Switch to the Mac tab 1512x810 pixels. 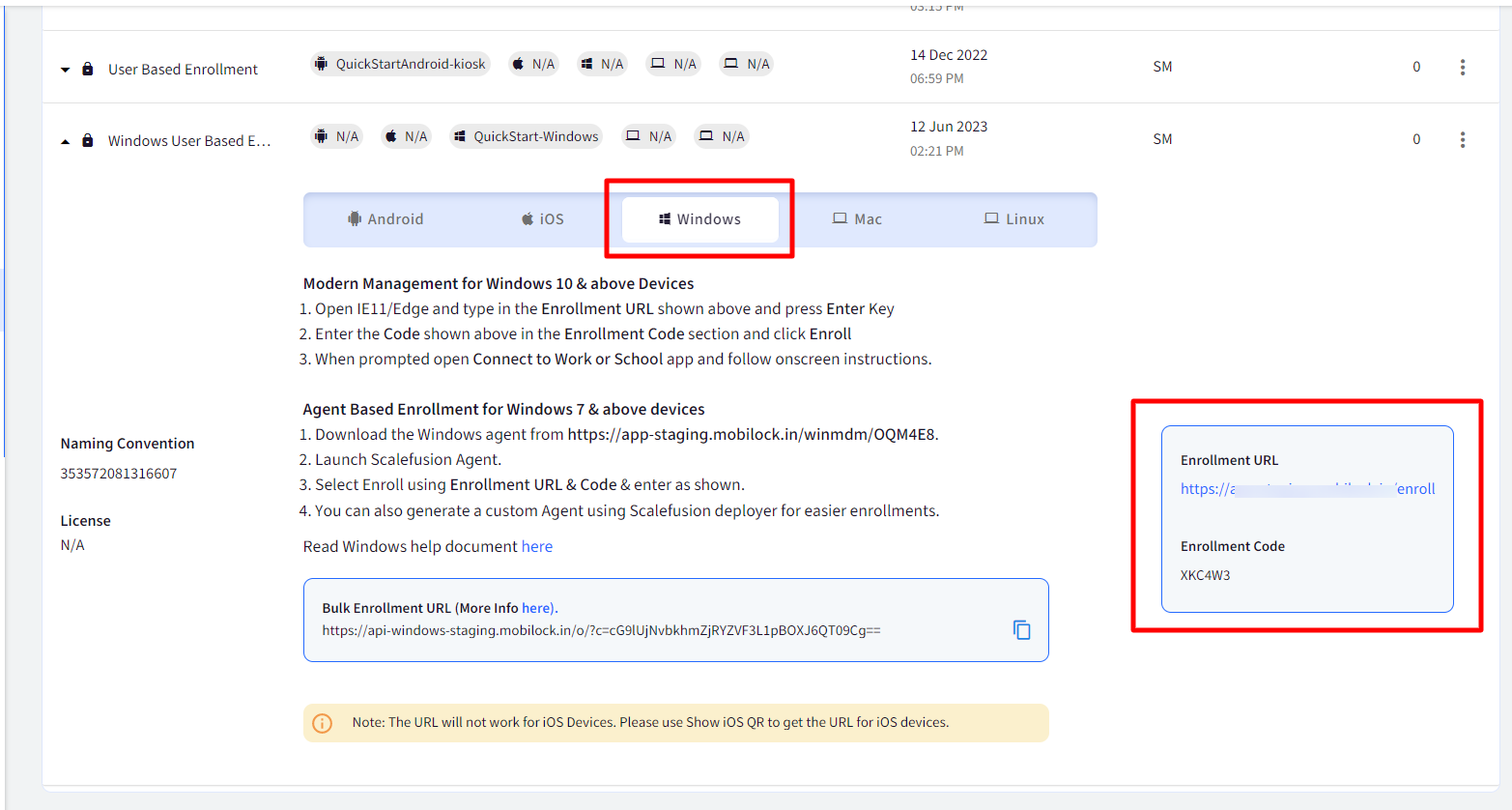coord(858,219)
